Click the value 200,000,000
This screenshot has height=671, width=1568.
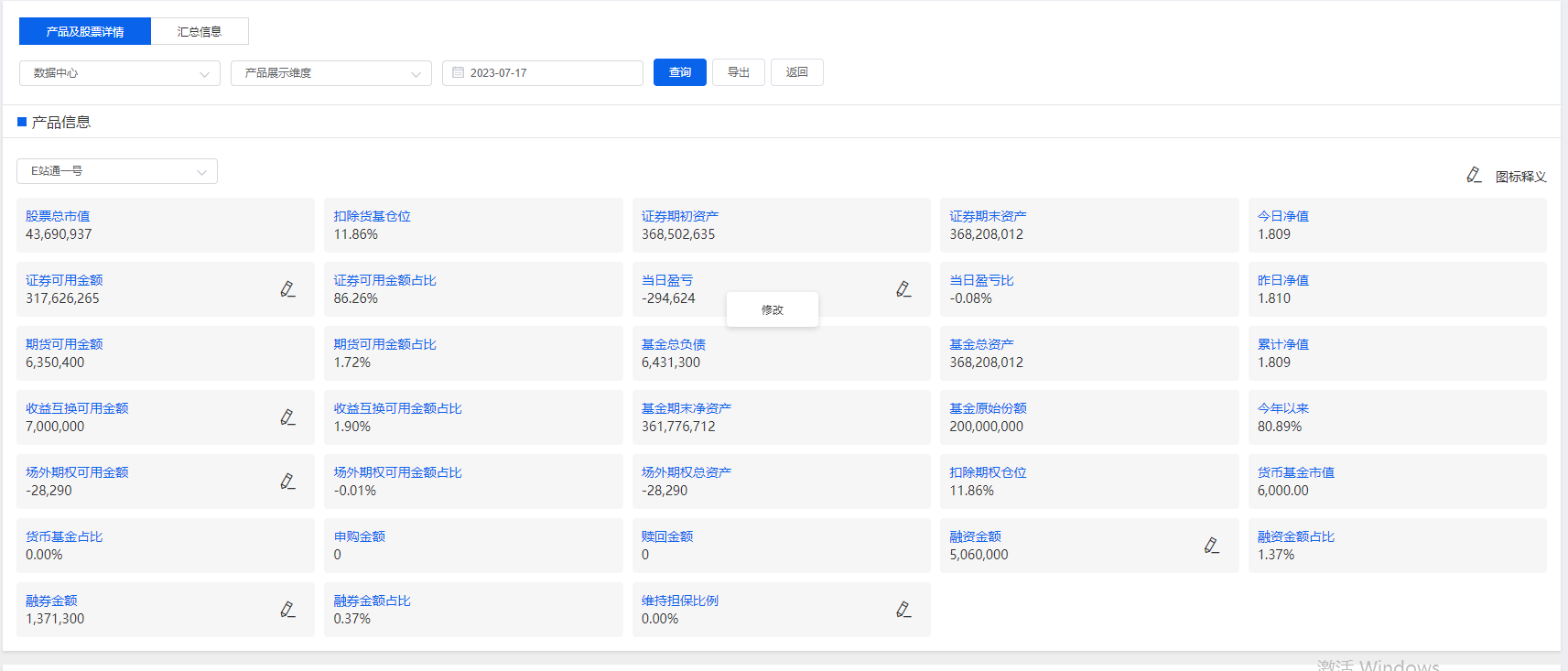[987, 427]
